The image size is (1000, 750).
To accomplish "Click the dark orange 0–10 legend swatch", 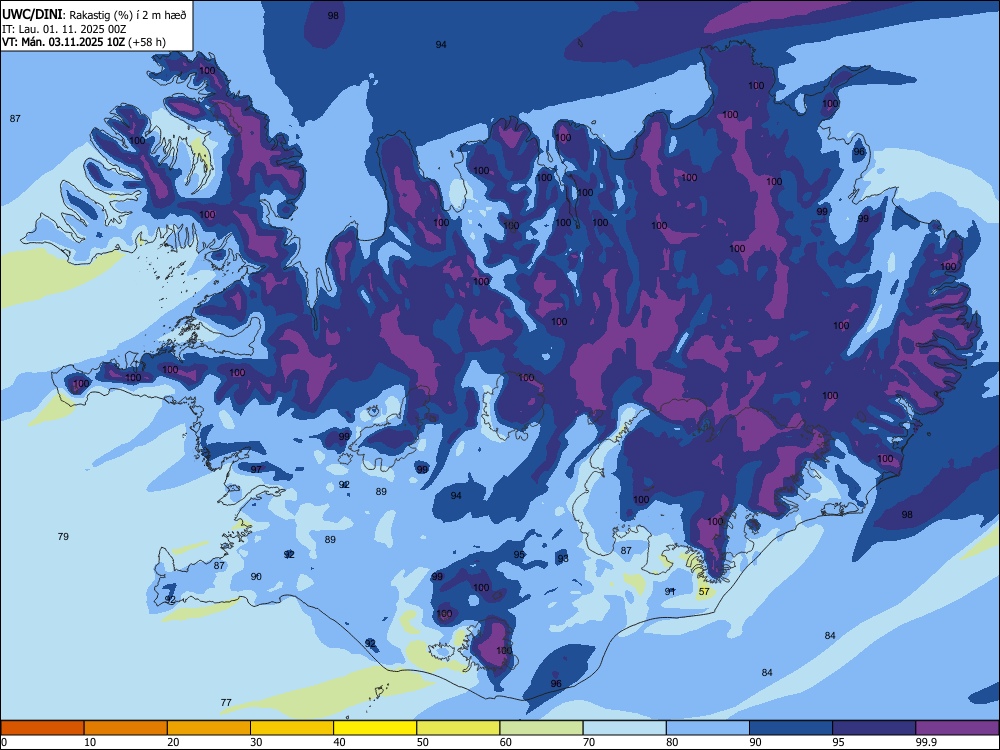I will click(42, 728).
